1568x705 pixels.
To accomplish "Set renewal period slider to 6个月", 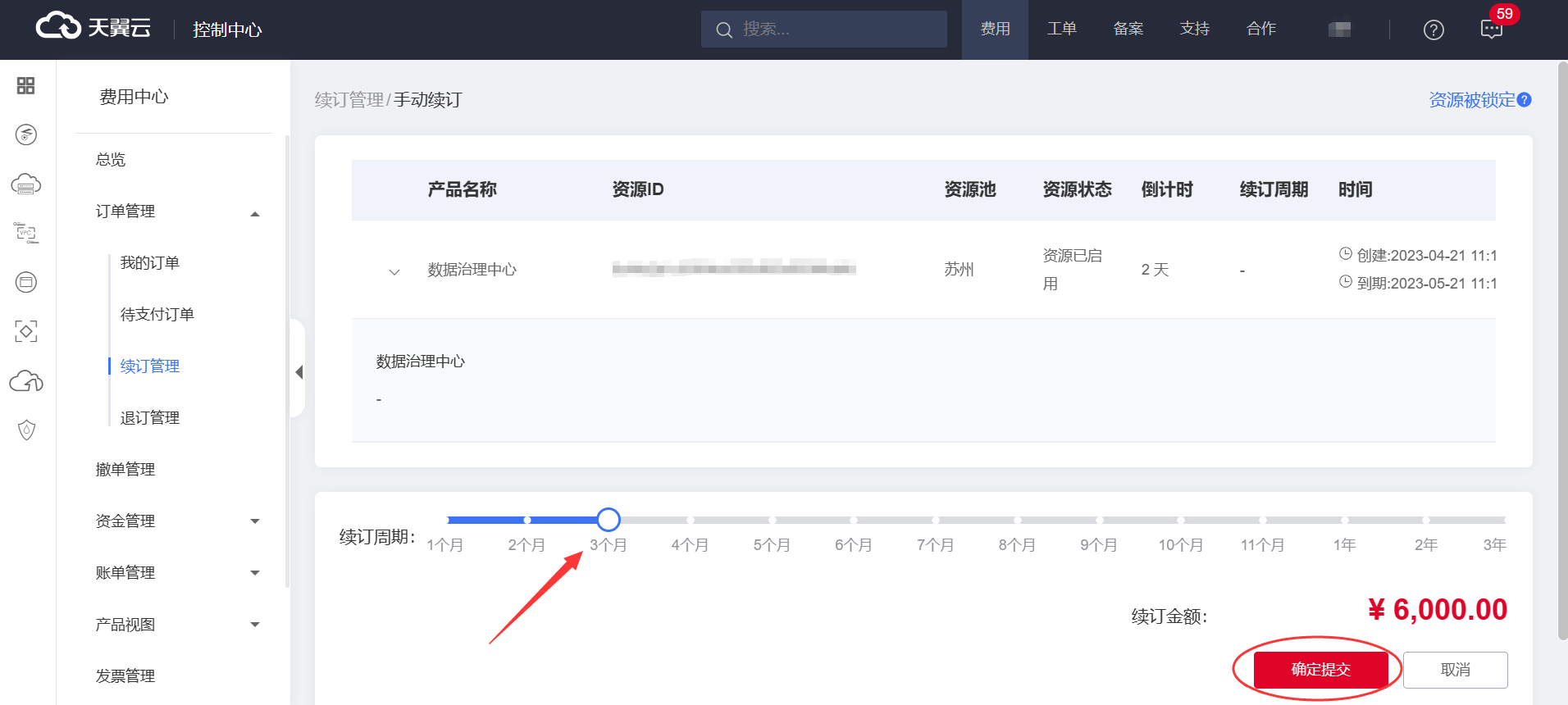I will [853, 521].
